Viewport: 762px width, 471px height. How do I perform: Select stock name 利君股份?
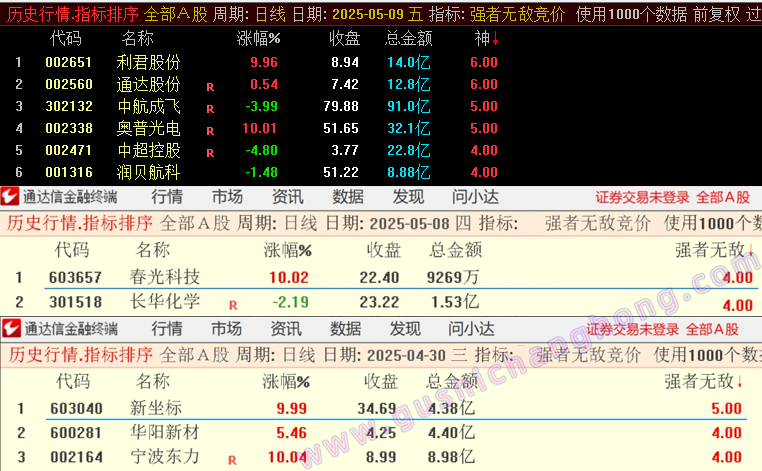[x=148, y=62]
